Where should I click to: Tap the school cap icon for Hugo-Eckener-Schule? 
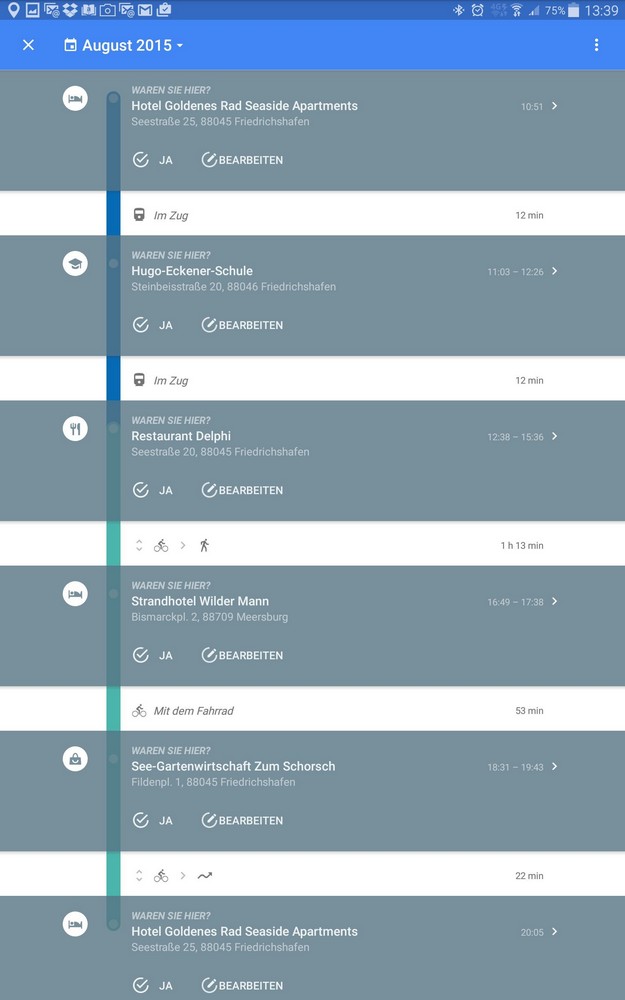75,263
